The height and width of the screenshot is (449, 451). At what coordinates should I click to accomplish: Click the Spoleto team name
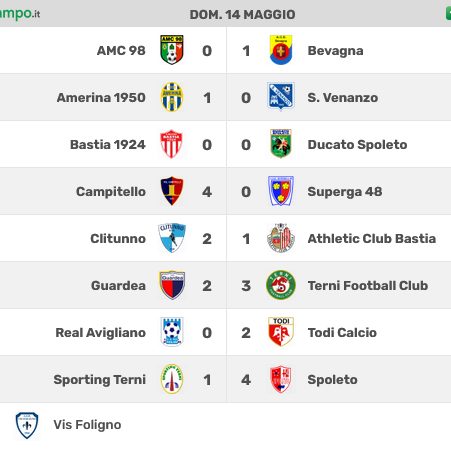(x=332, y=380)
